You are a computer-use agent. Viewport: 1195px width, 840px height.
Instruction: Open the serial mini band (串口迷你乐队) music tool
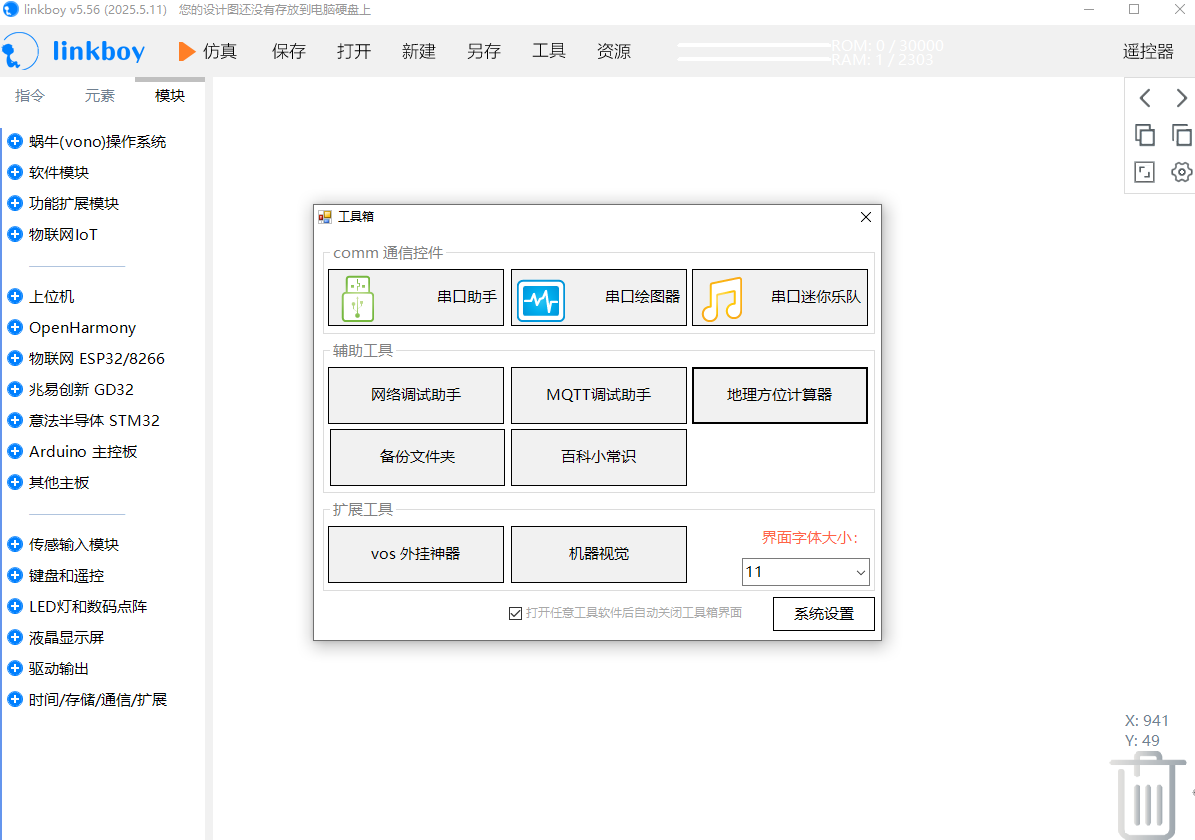(779, 297)
